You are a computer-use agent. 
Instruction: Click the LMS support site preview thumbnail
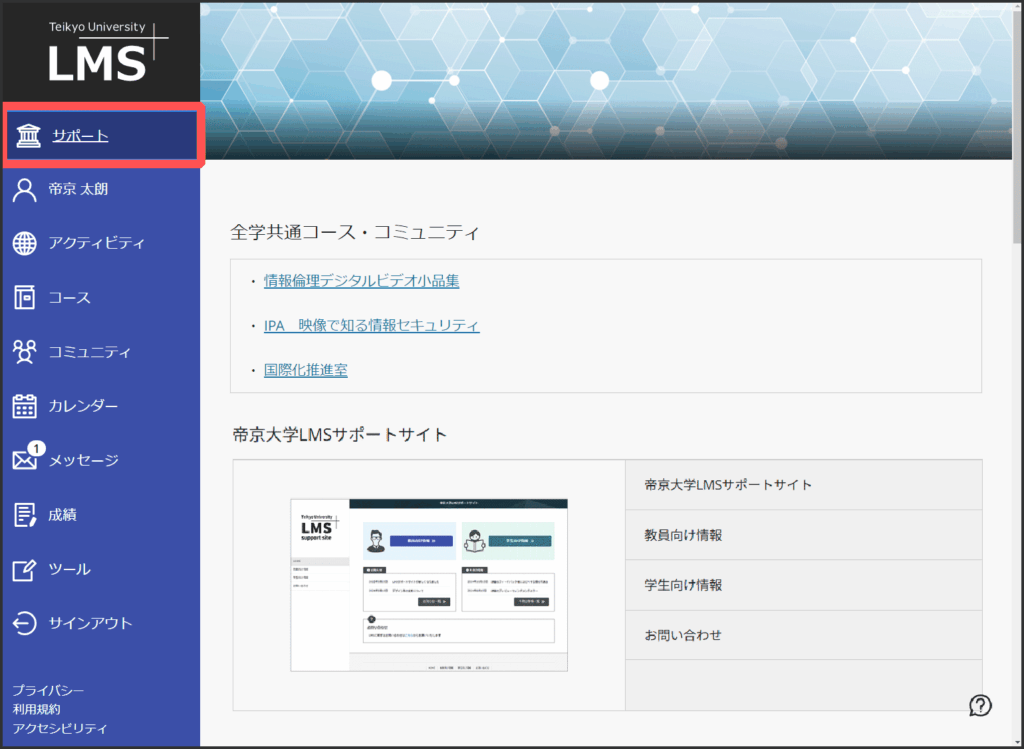point(429,585)
